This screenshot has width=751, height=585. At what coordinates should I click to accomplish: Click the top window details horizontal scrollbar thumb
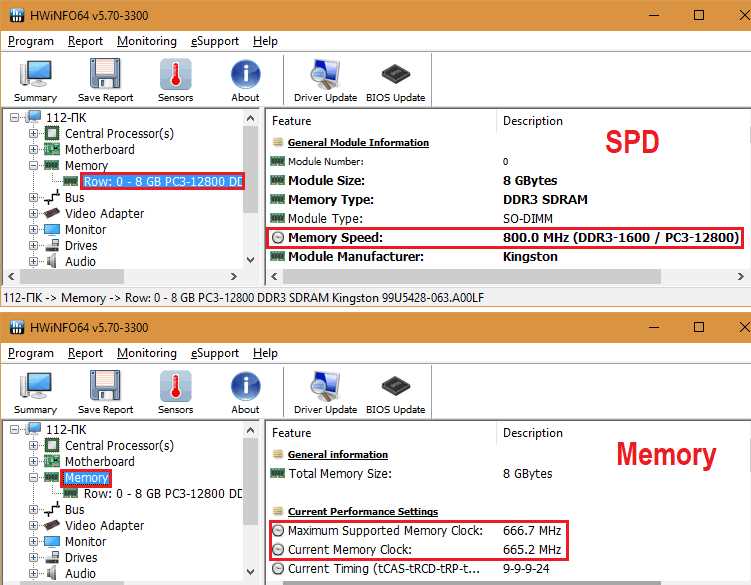[472, 276]
